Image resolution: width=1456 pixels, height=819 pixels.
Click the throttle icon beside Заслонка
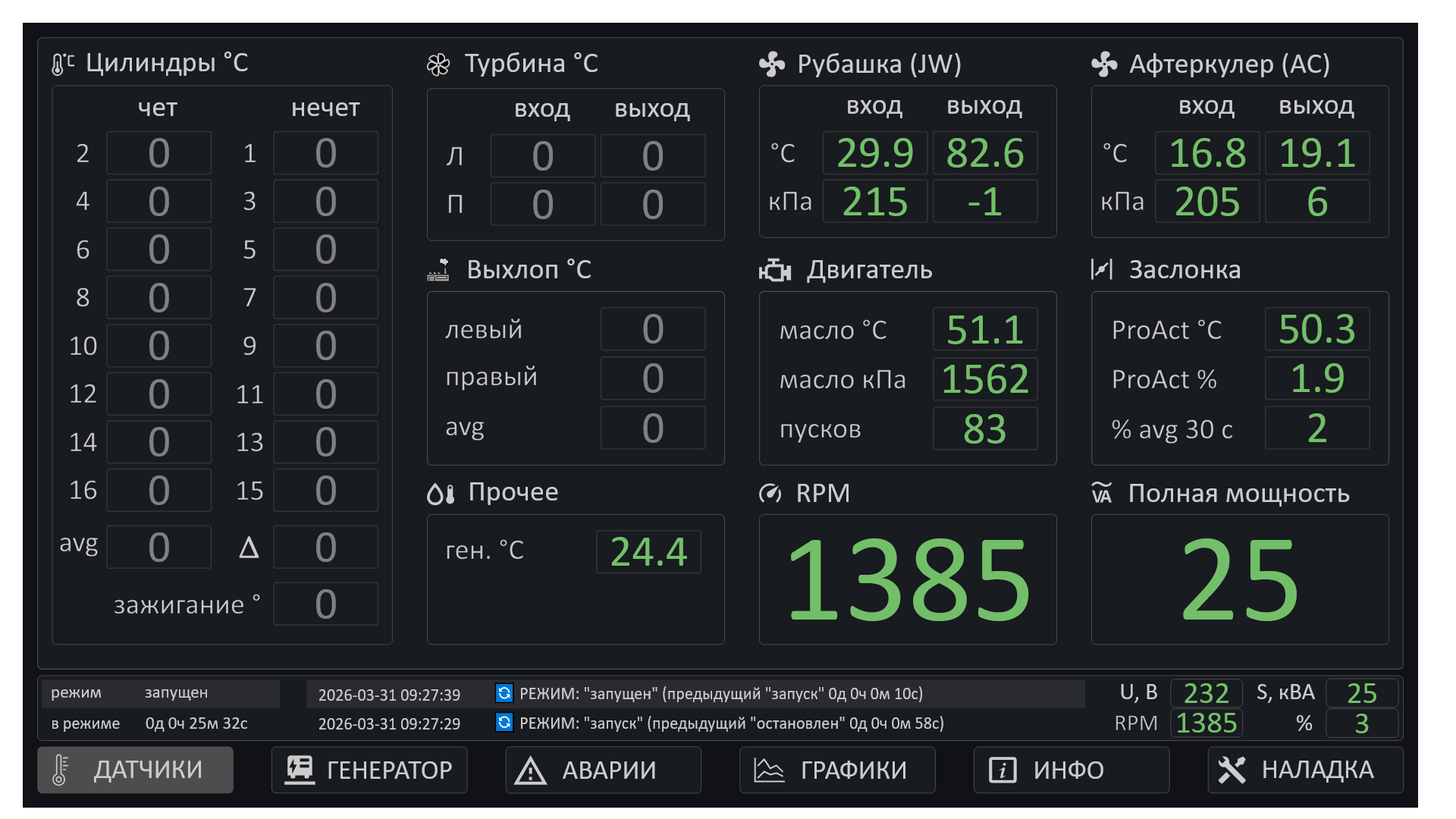coord(1101,269)
